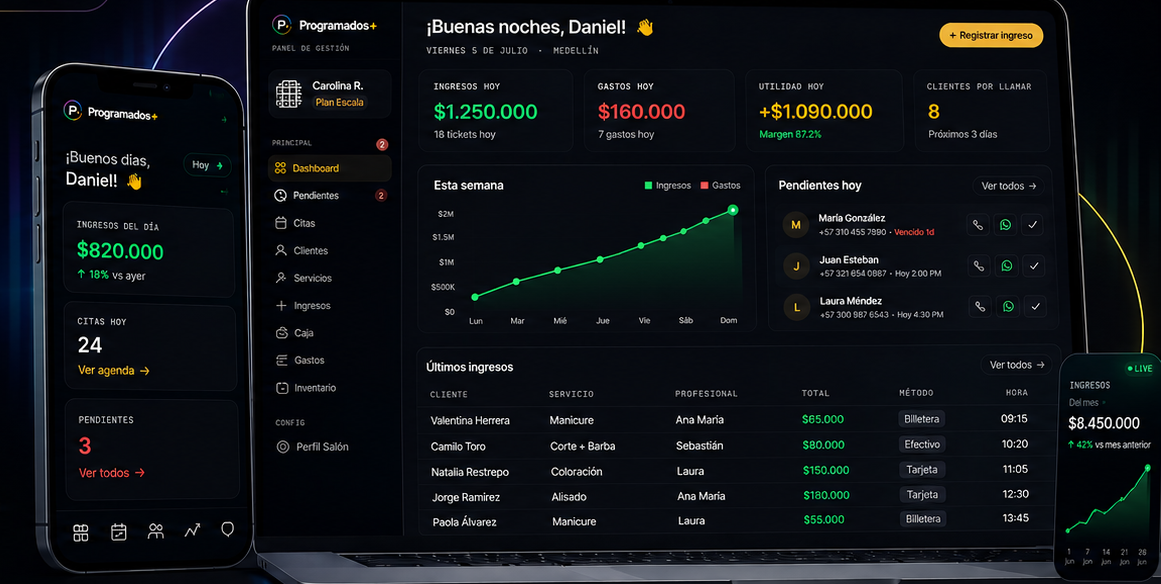1161x584 pixels.
Task: Open clients tab on phone bottom bar
Action: 155,531
